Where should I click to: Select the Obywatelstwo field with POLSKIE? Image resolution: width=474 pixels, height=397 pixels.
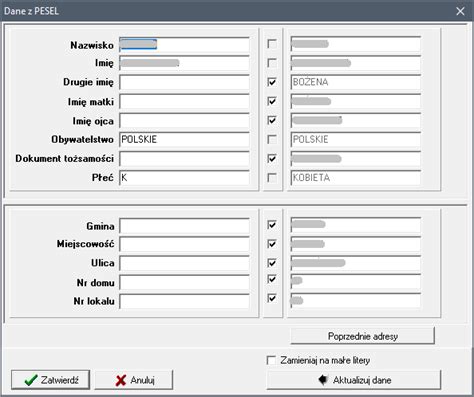click(x=184, y=139)
